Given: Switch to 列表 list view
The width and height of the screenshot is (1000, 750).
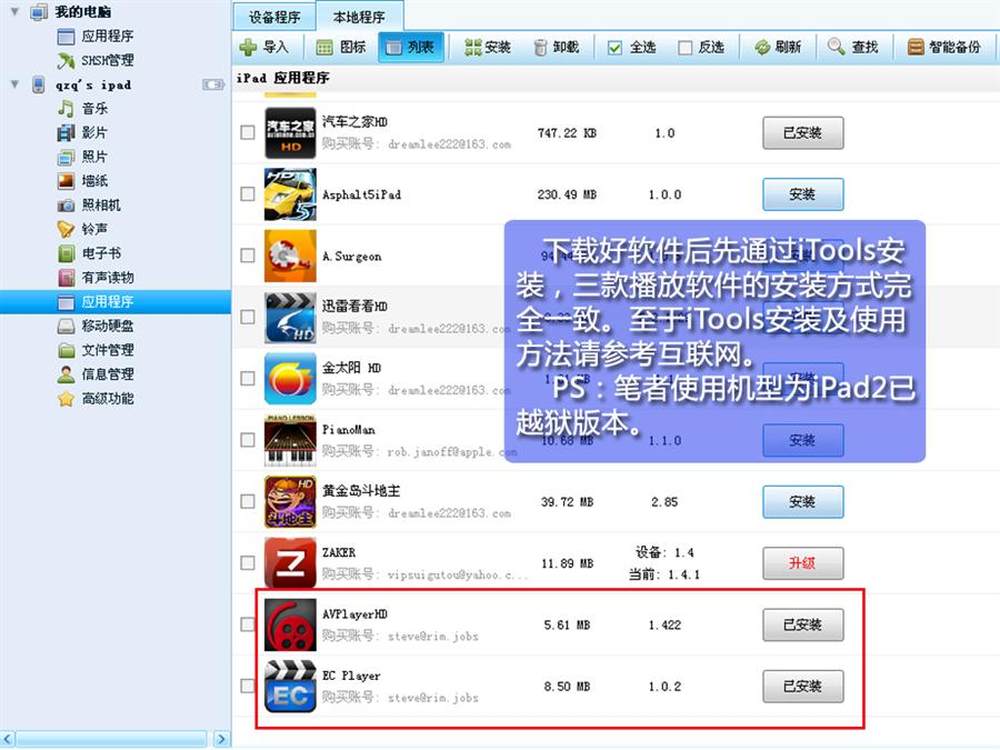Looking at the screenshot, I should coord(411,47).
